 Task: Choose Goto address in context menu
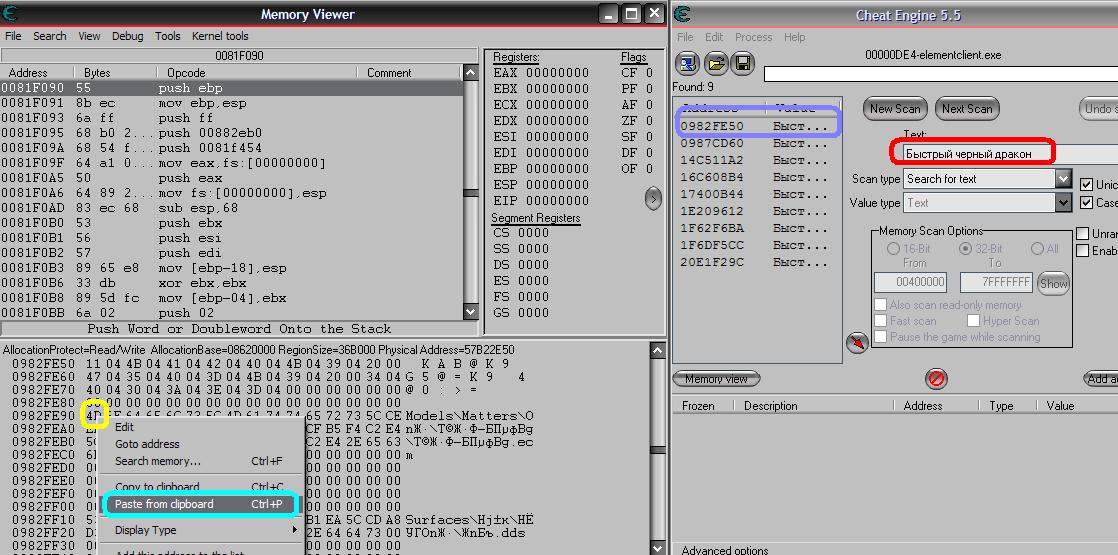coord(200,444)
